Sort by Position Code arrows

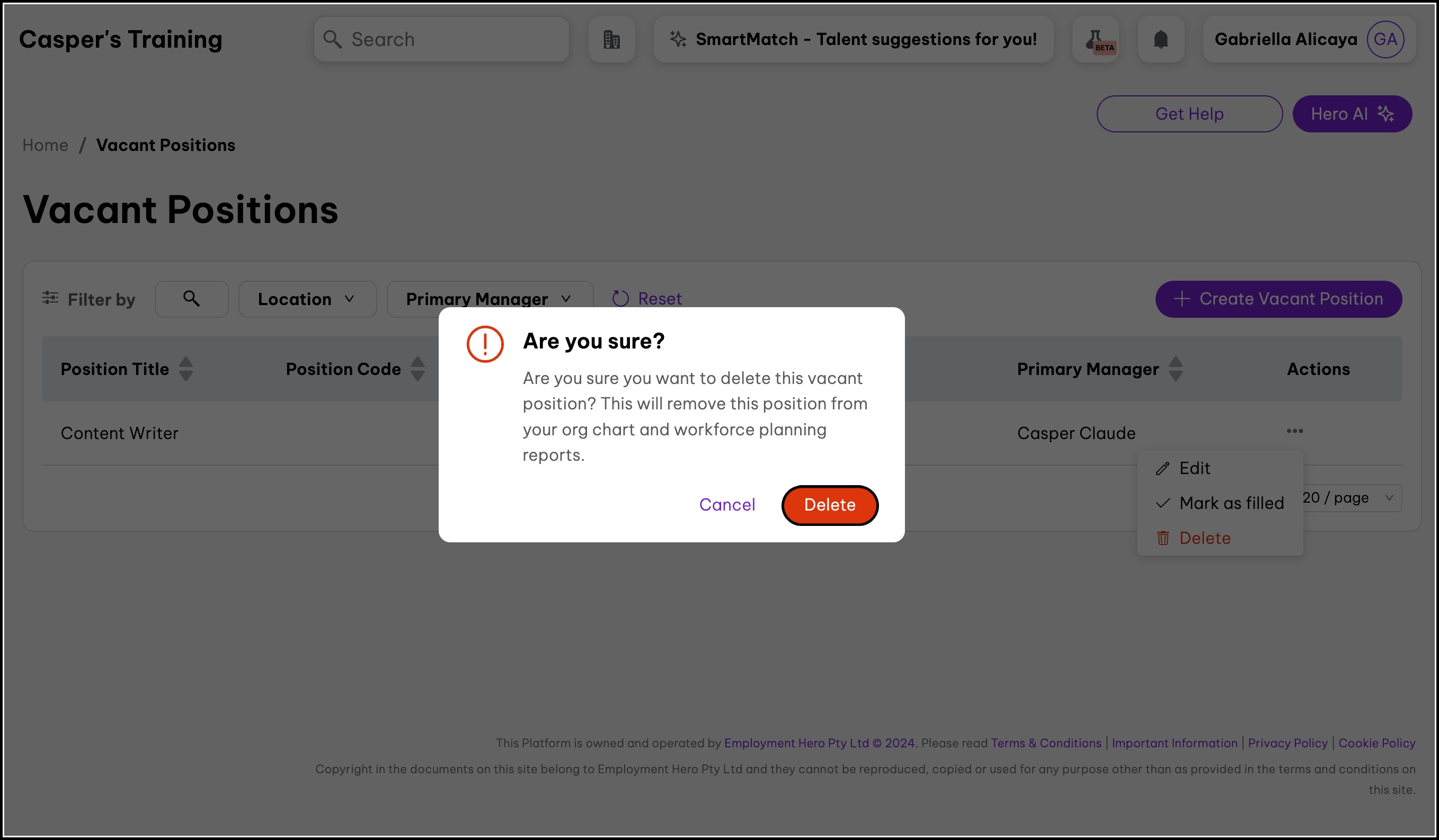[x=418, y=369]
